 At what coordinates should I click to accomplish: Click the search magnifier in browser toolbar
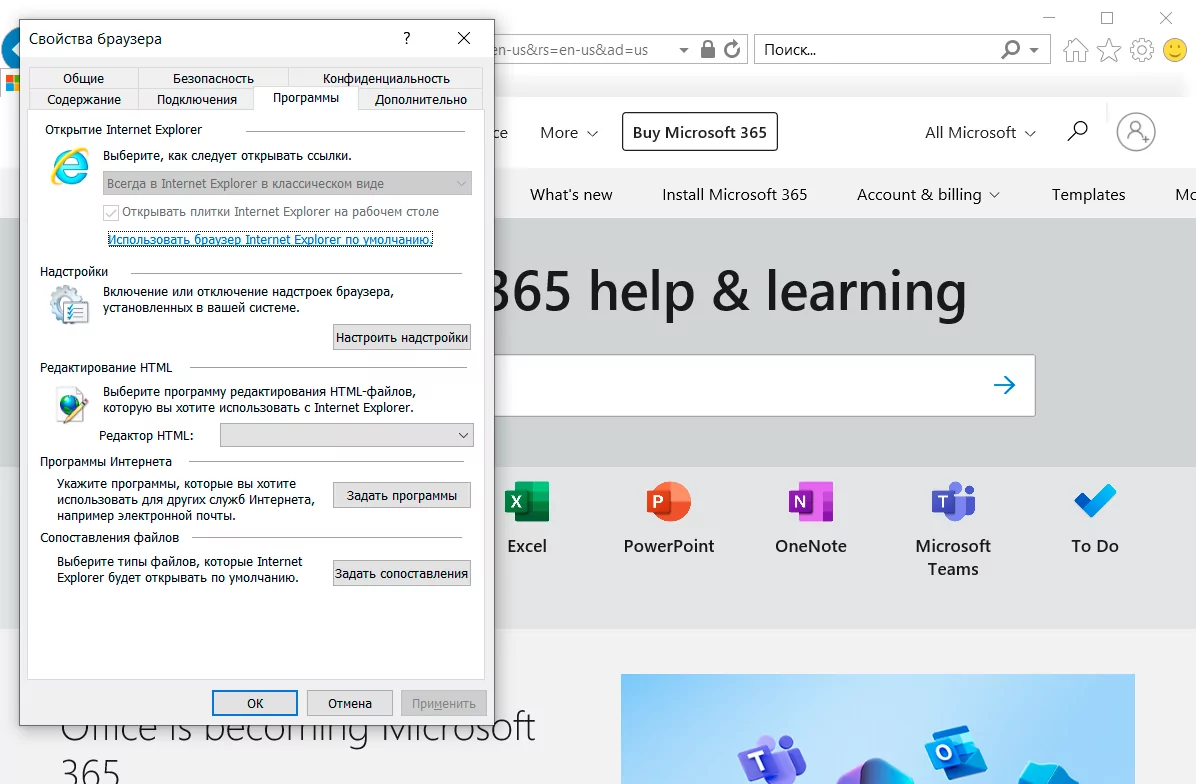pyautogui.click(x=1010, y=50)
